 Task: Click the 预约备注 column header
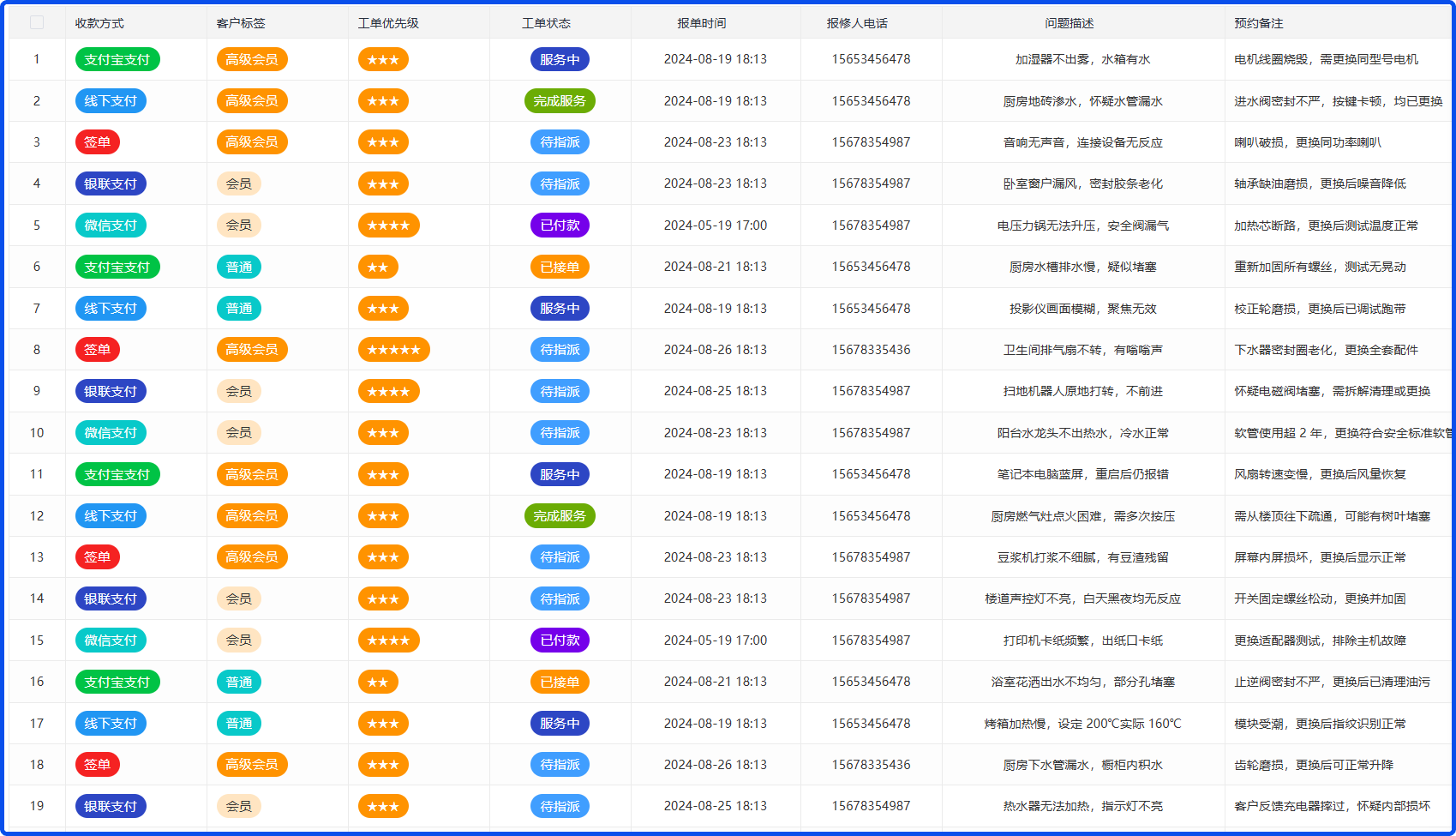(x=1258, y=23)
